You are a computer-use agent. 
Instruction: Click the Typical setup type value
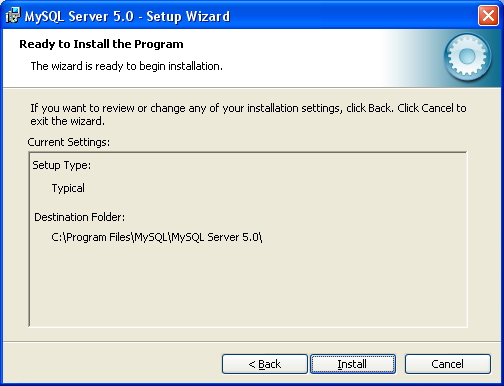point(68,188)
